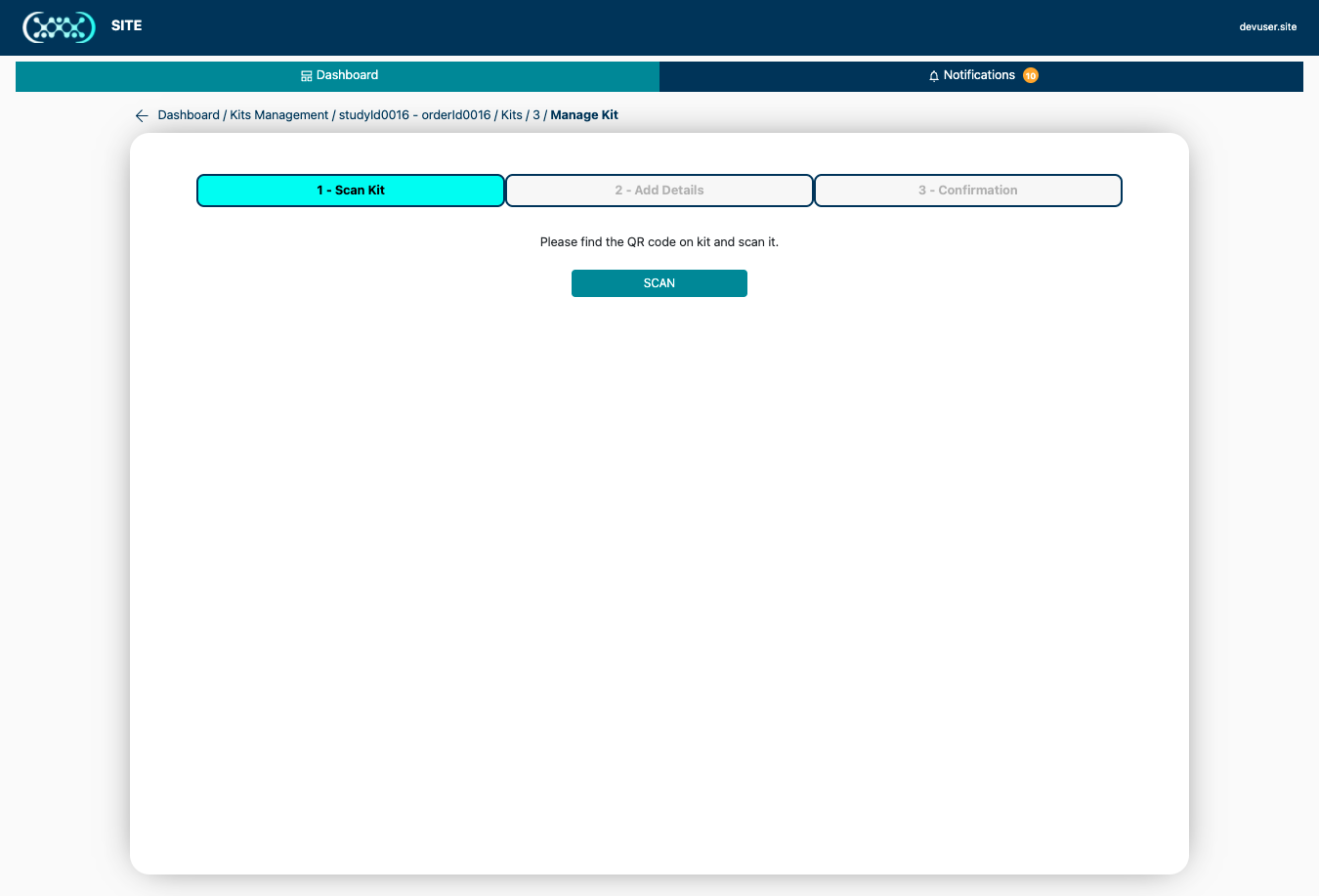
Task: Open Kits Management from the breadcrumb
Action: 279,114
